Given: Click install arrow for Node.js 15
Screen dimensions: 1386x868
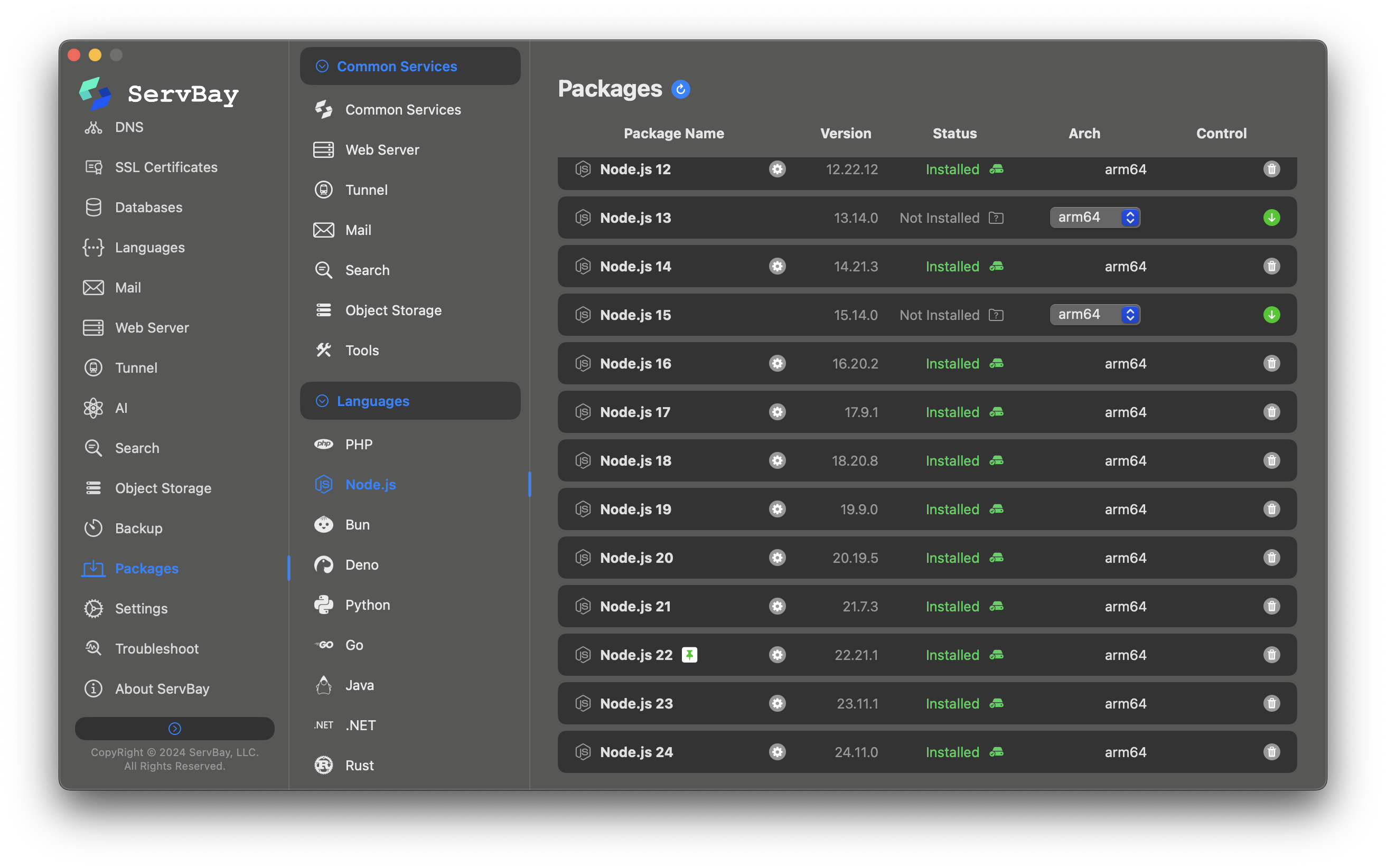Looking at the screenshot, I should click(1271, 315).
